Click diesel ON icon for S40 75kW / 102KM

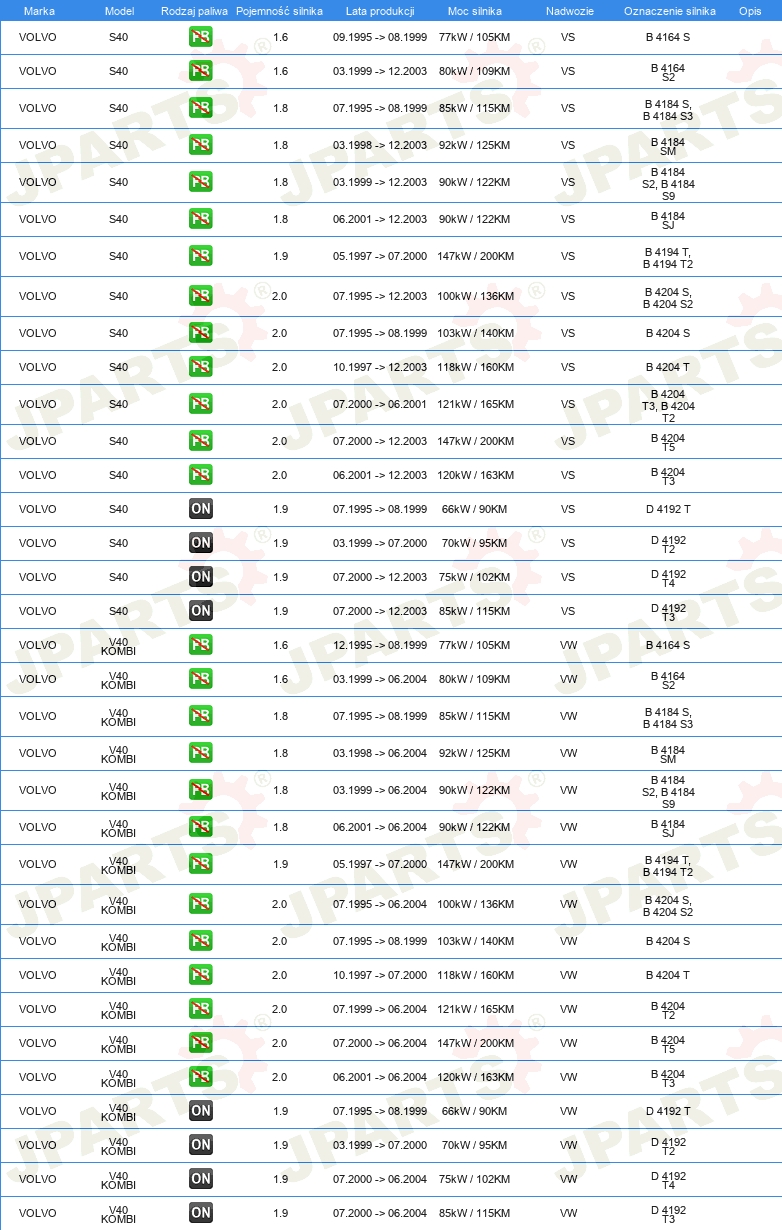(x=200, y=577)
